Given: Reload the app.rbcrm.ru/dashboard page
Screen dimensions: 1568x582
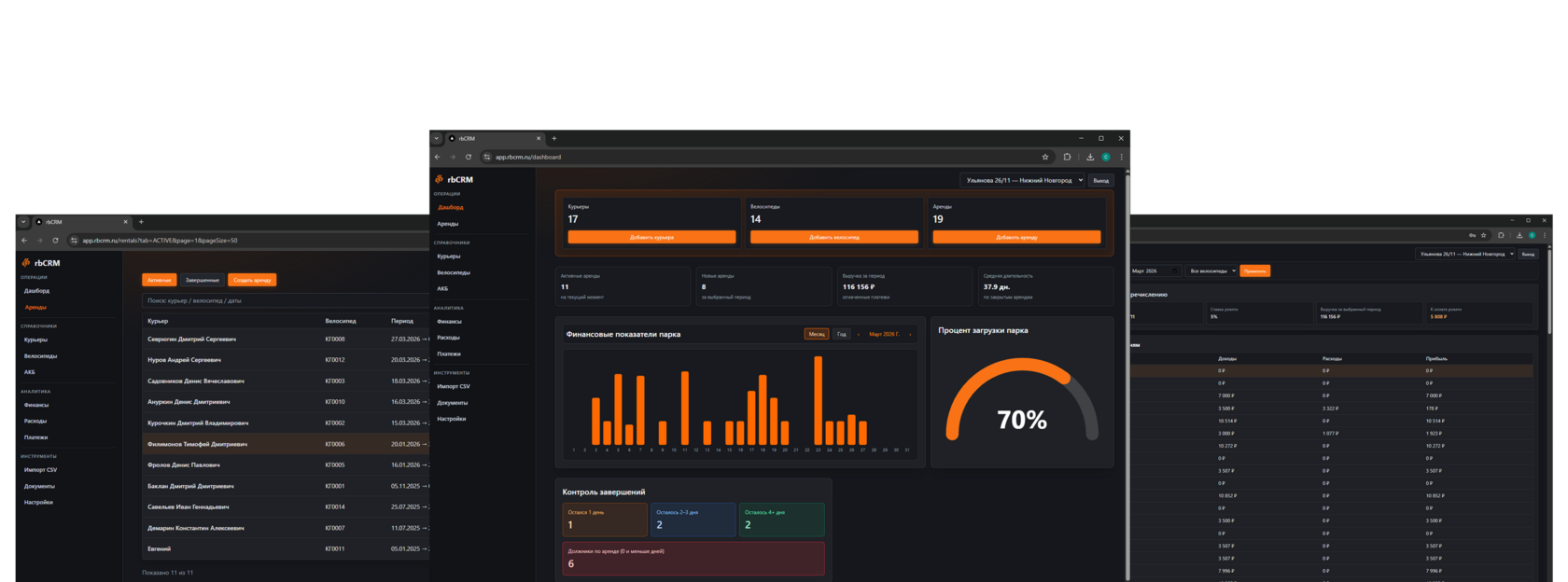Looking at the screenshot, I should [469, 157].
